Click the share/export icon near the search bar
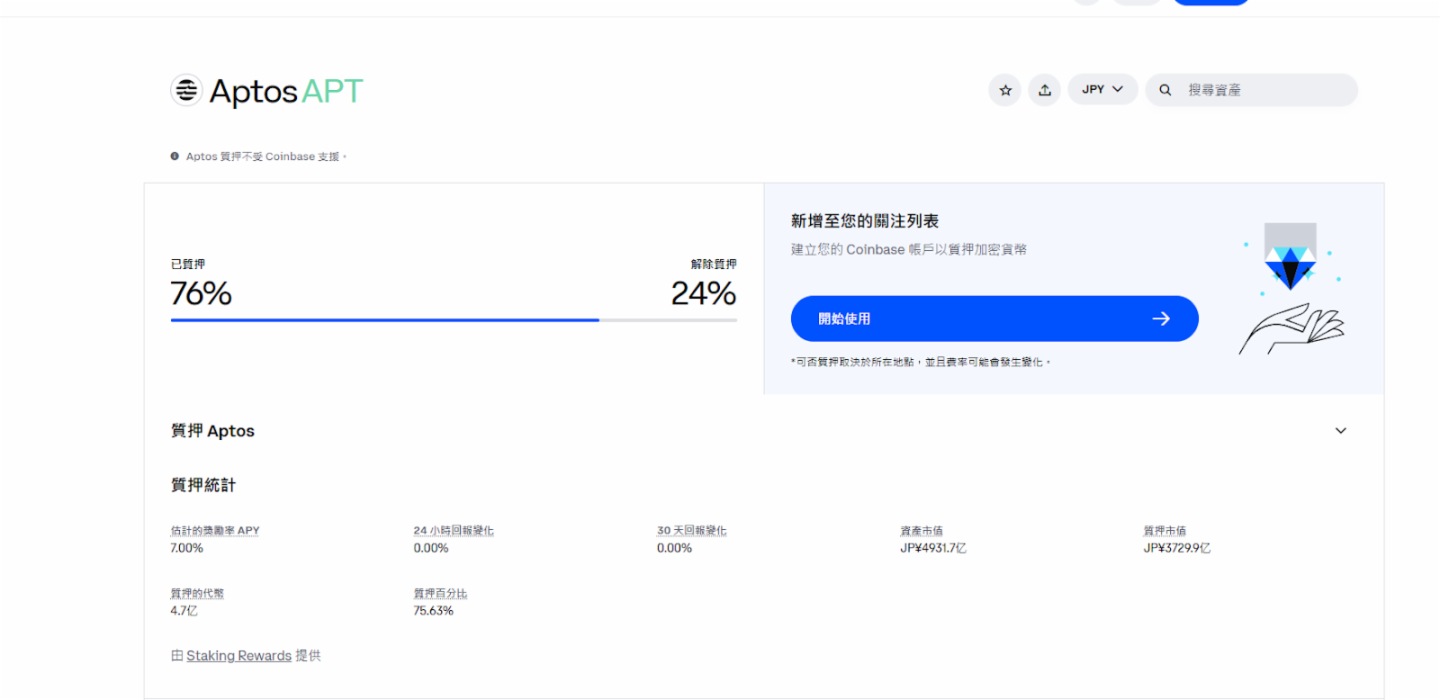The width and height of the screenshot is (1440, 700). coord(1045,89)
